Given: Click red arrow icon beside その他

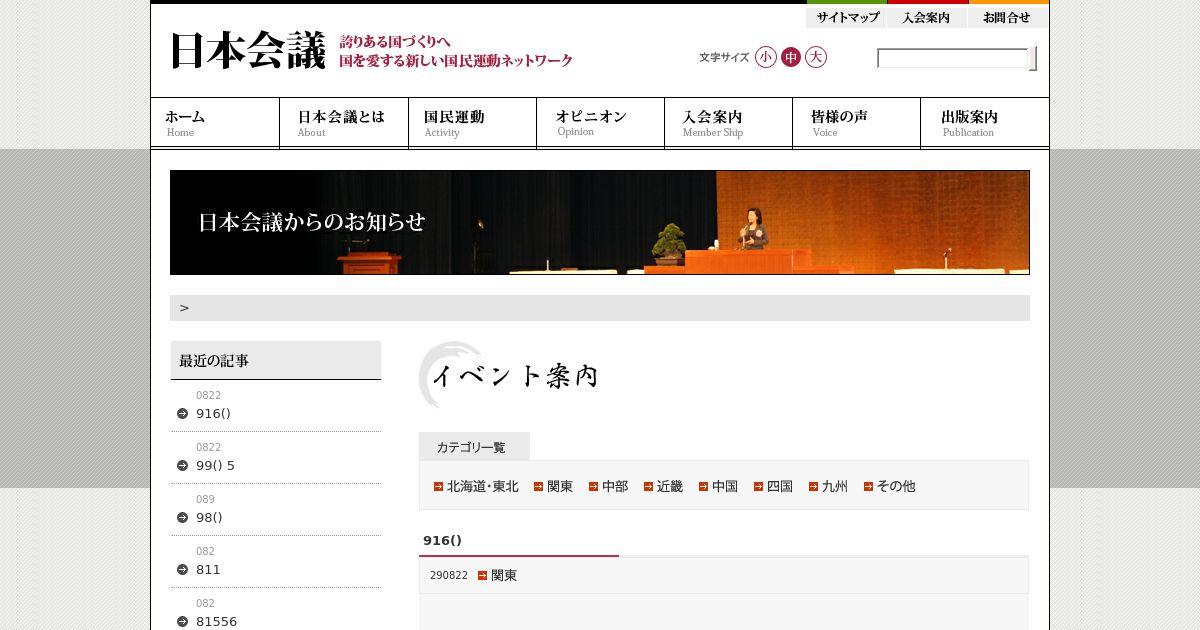Looking at the screenshot, I should point(868,487).
